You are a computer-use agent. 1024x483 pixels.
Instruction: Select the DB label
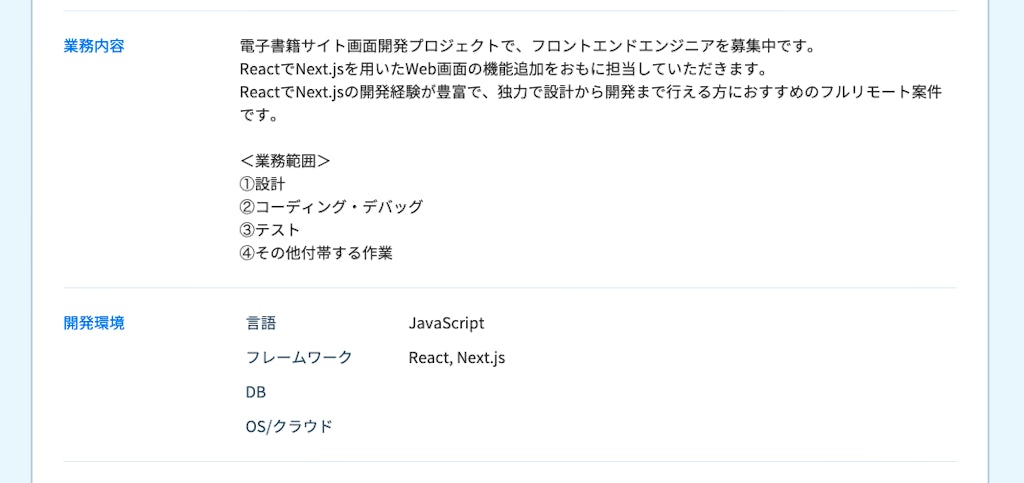(256, 392)
